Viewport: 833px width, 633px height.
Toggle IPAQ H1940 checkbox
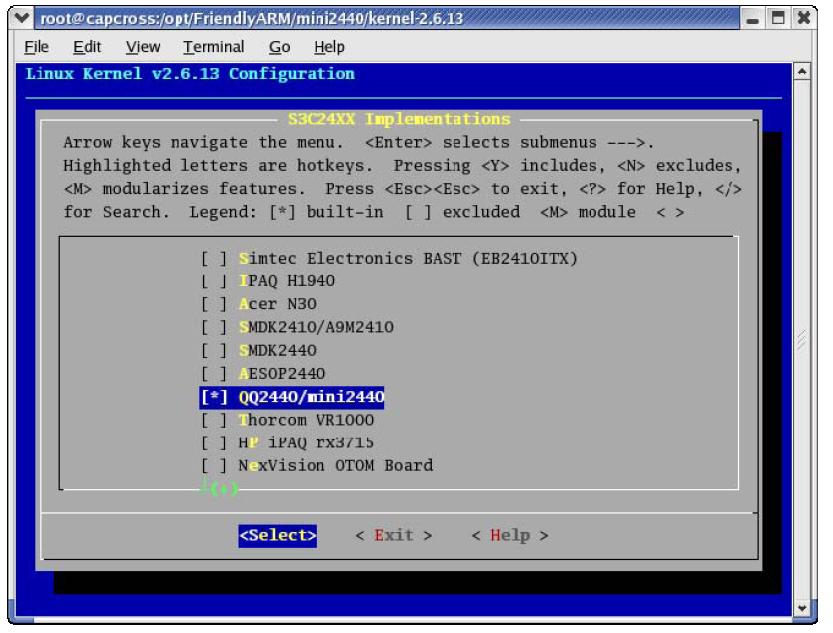click(x=214, y=281)
